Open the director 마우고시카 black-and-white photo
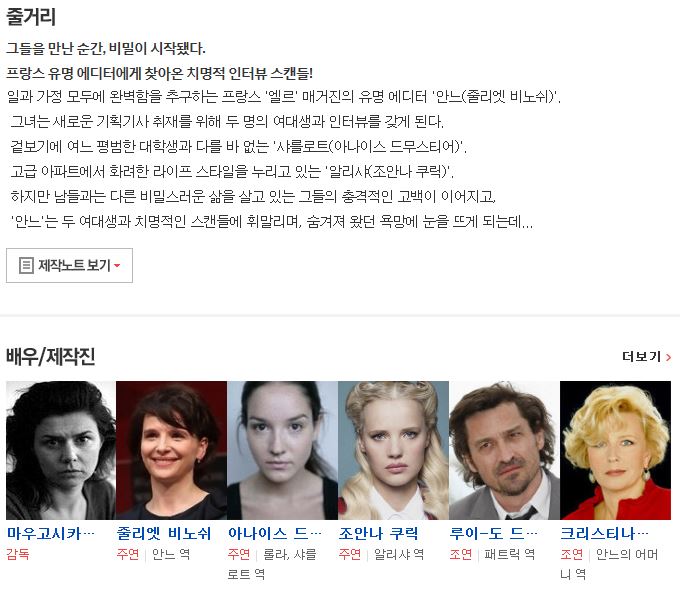 pyautogui.click(x=61, y=450)
